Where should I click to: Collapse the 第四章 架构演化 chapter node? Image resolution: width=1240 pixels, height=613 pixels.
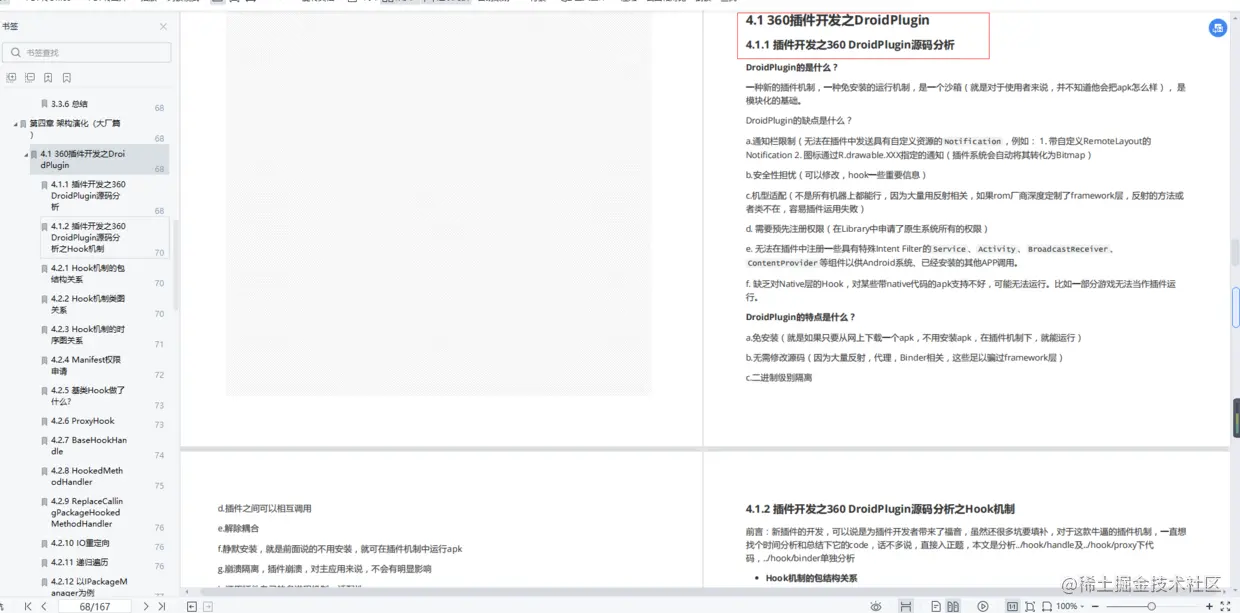(16, 124)
